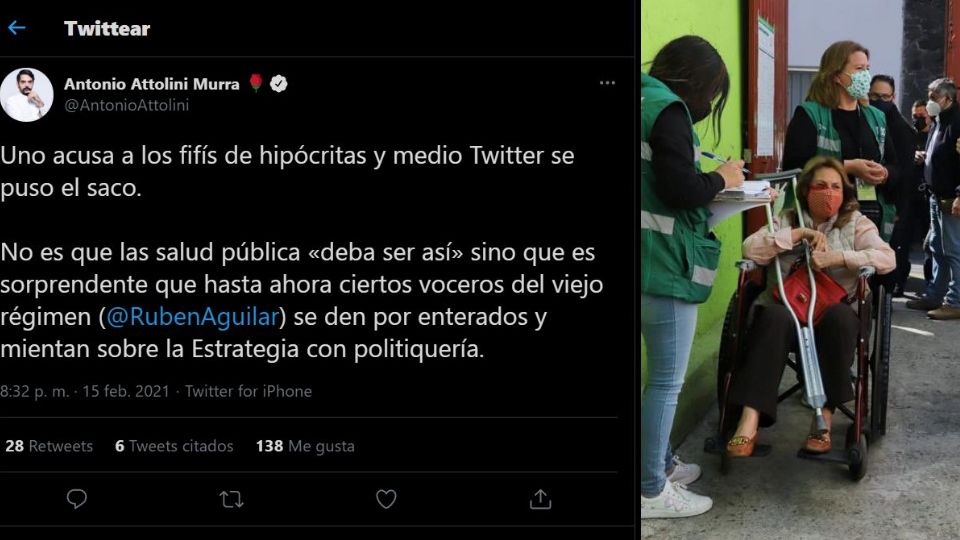Screen dimensions: 960x540
Task: Click the Twitter for iPhone source label
Action: pyautogui.click(x=248, y=391)
